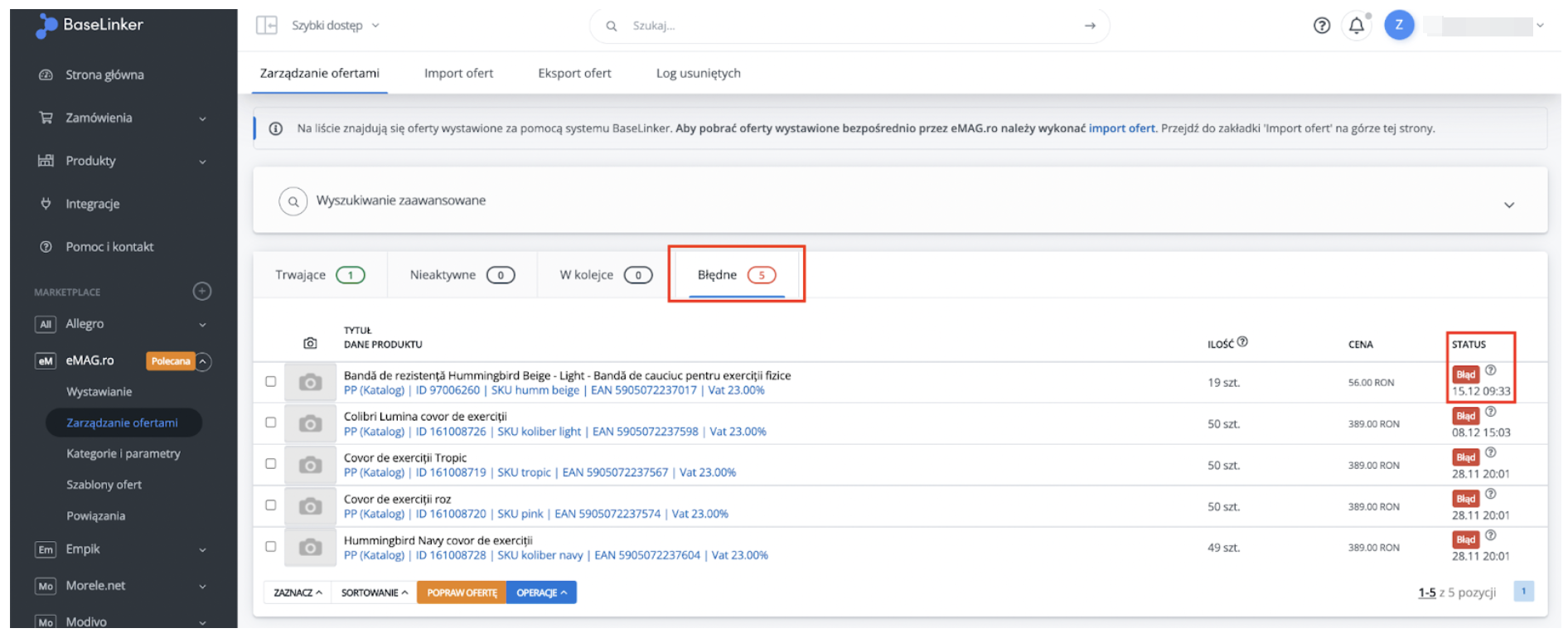The image size is (1568, 638).
Task: Click the camera column header icon
Action: pyautogui.click(x=310, y=343)
